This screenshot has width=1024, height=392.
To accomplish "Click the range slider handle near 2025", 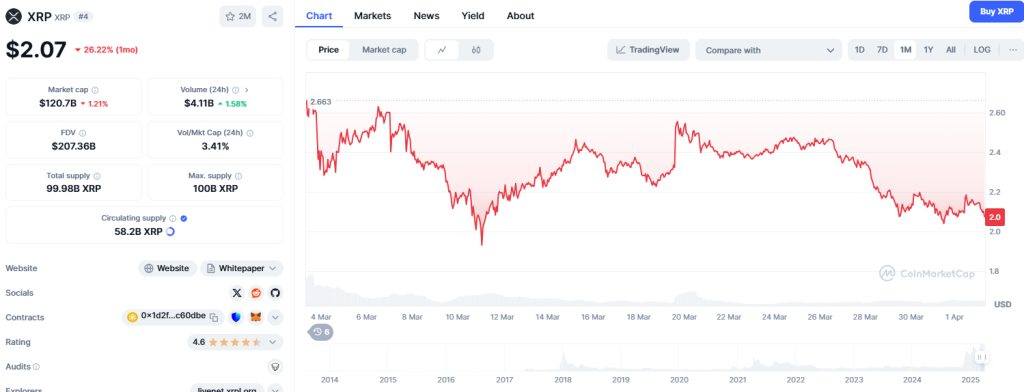I will [981, 357].
